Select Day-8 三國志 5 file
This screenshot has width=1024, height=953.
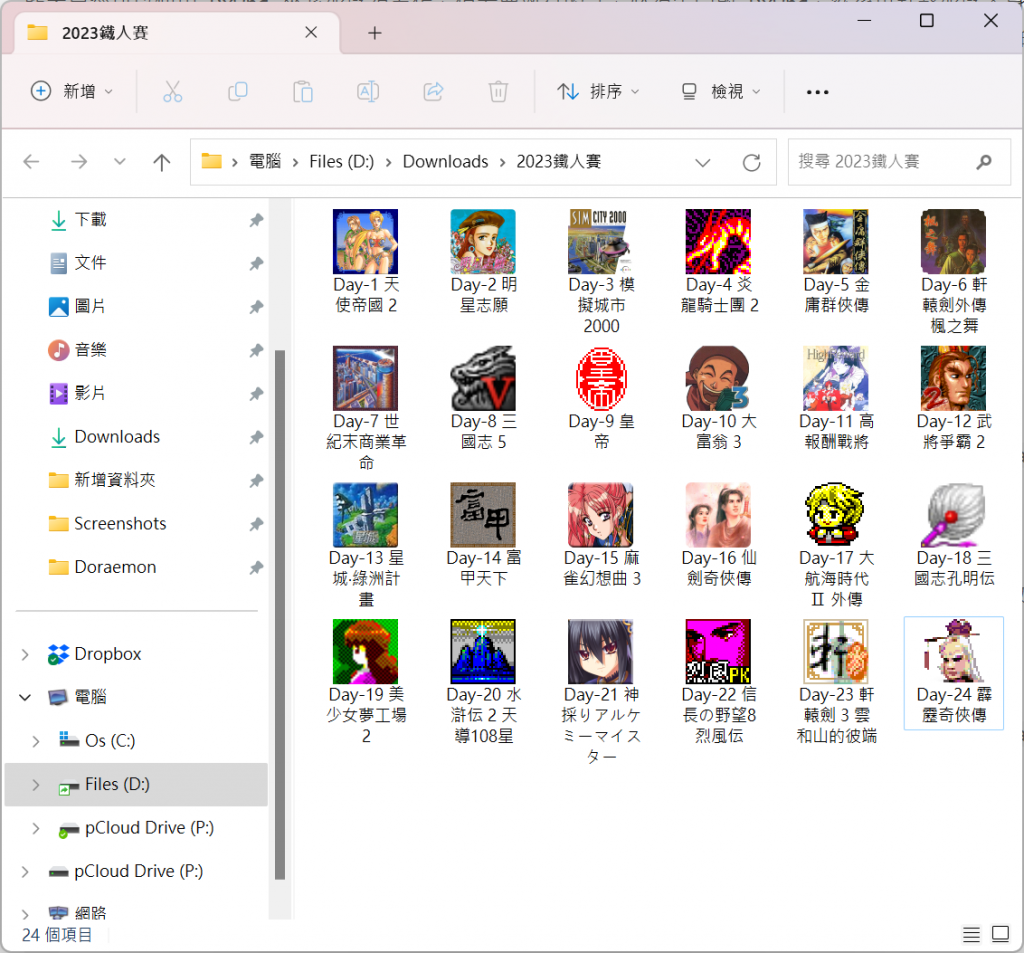[483, 398]
